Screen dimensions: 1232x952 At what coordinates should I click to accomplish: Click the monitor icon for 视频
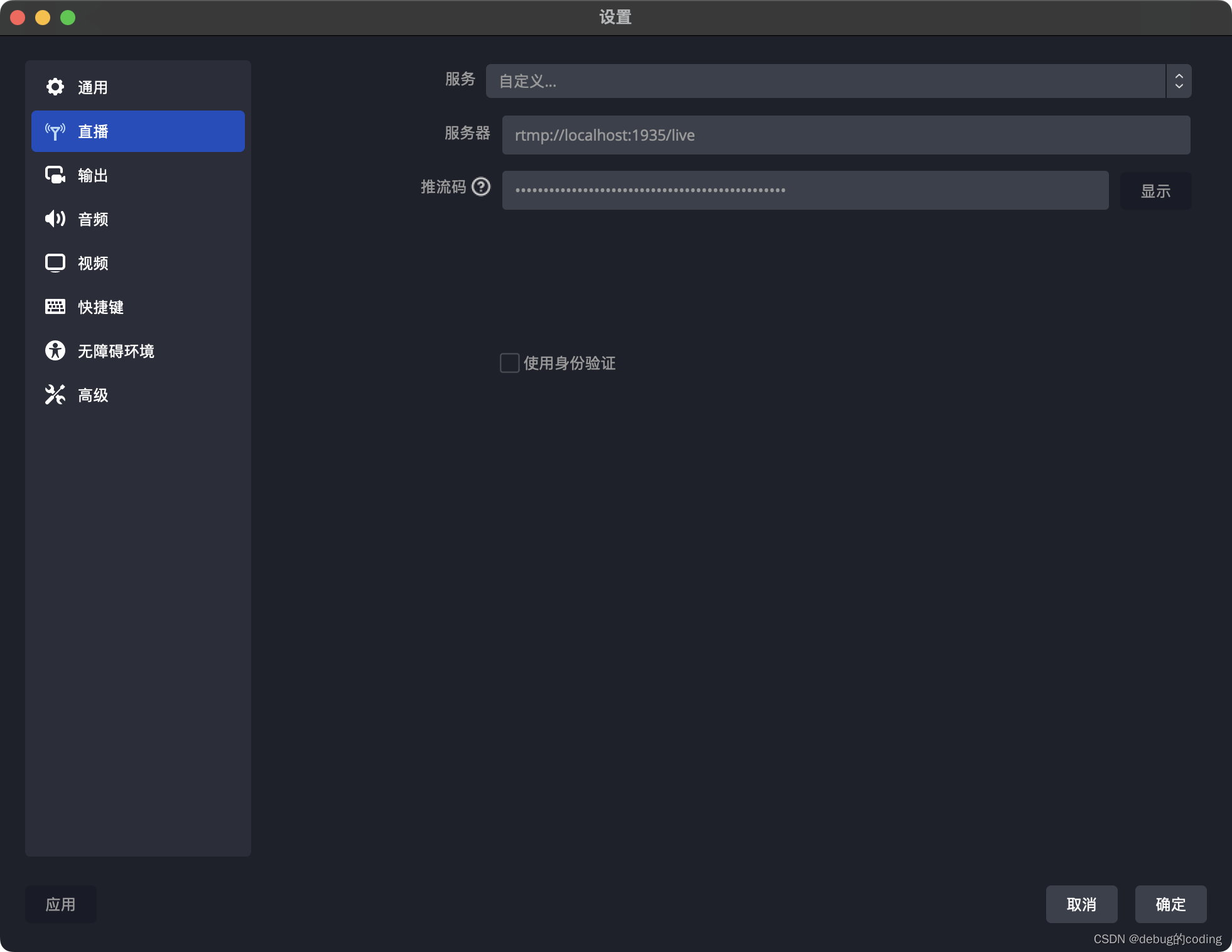(x=55, y=263)
